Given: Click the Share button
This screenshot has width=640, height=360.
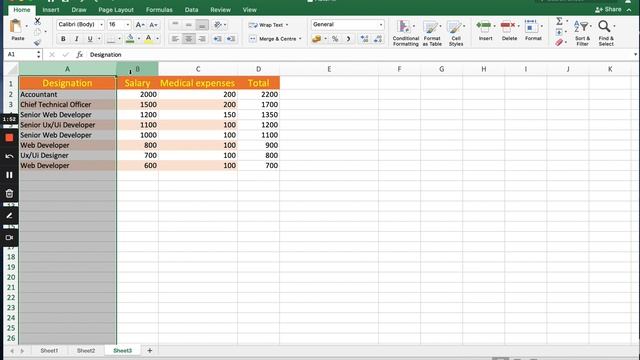Looking at the screenshot, I should (x=609, y=9).
